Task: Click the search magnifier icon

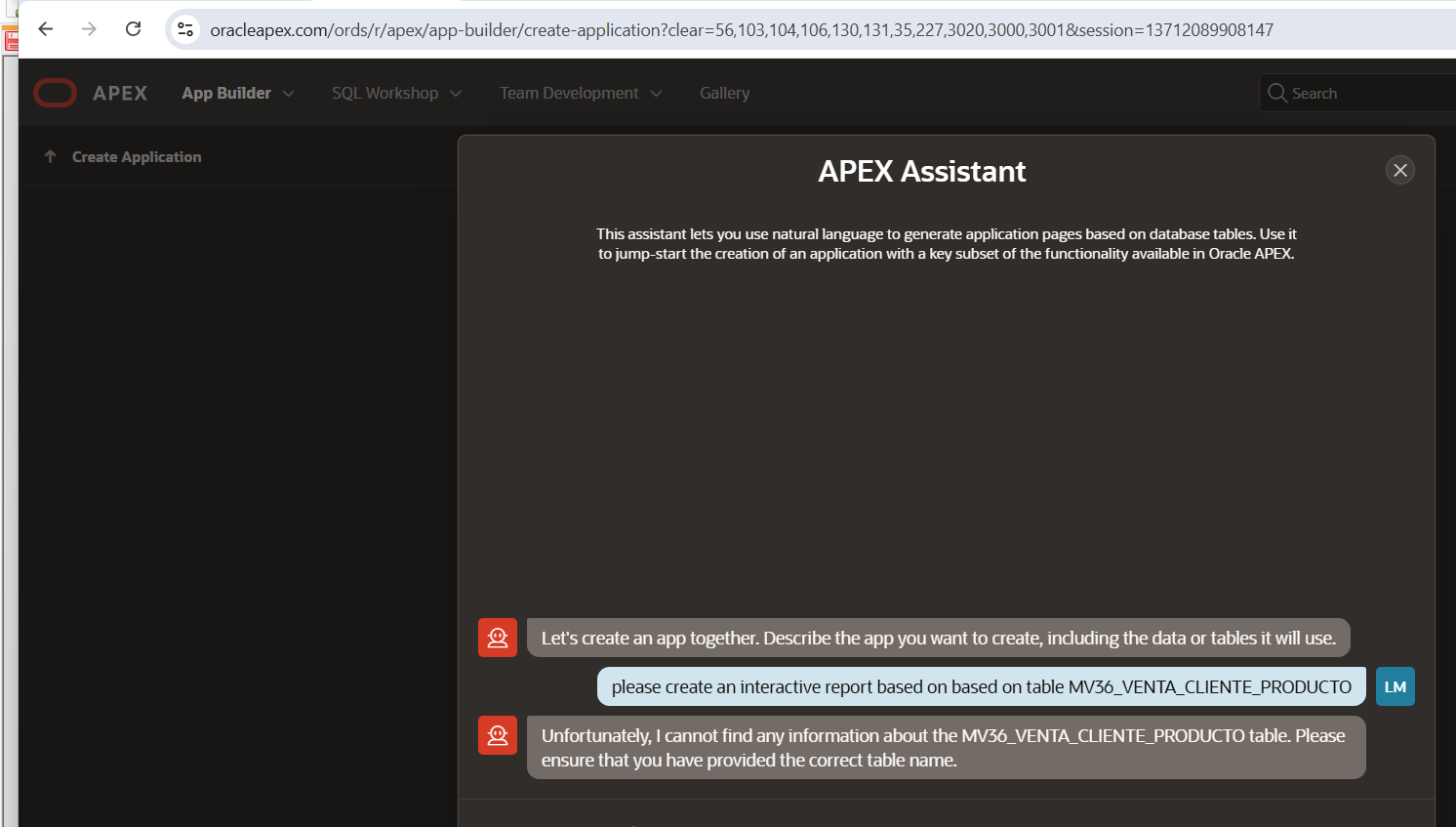Action: click(x=1276, y=93)
